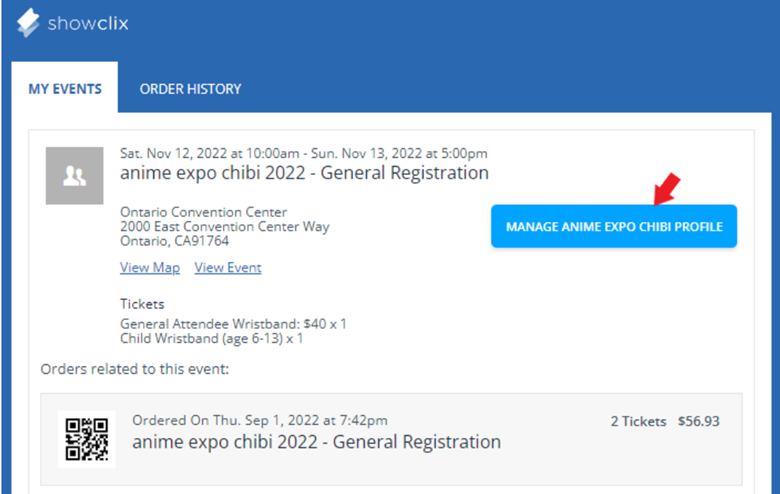The height and width of the screenshot is (494, 780).
Task: Select the event title above the venue address
Action: [304, 173]
